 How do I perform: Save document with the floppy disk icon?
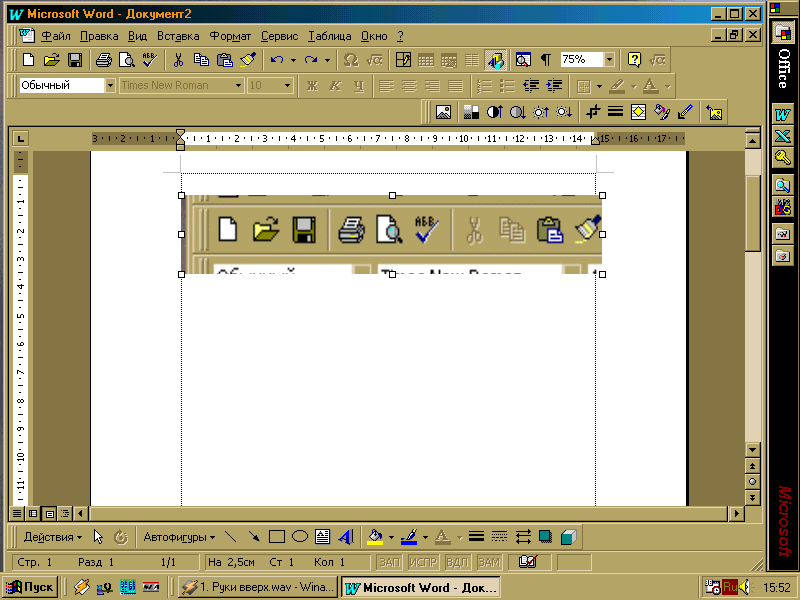75,60
